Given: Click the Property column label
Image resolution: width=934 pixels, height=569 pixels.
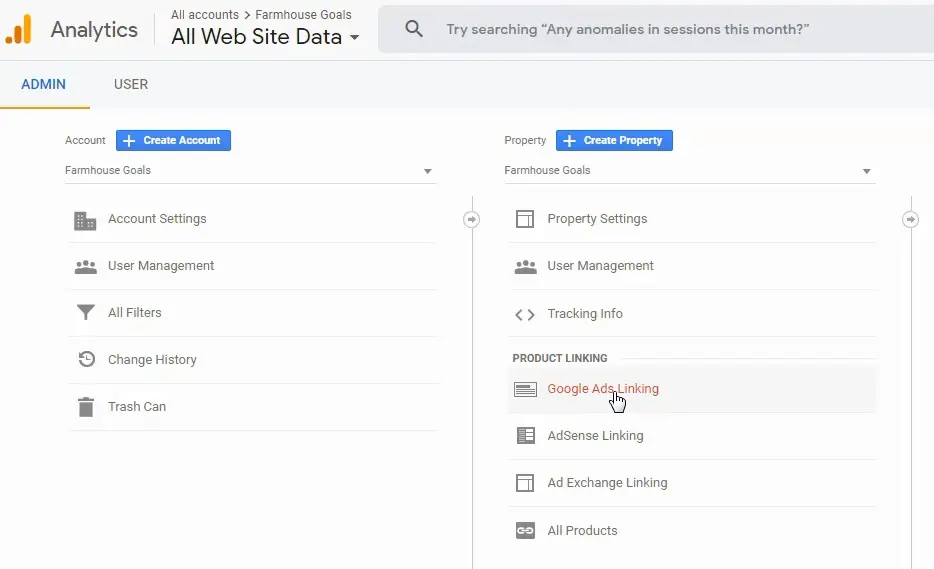Looking at the screenshot, I should coord(525,140).
